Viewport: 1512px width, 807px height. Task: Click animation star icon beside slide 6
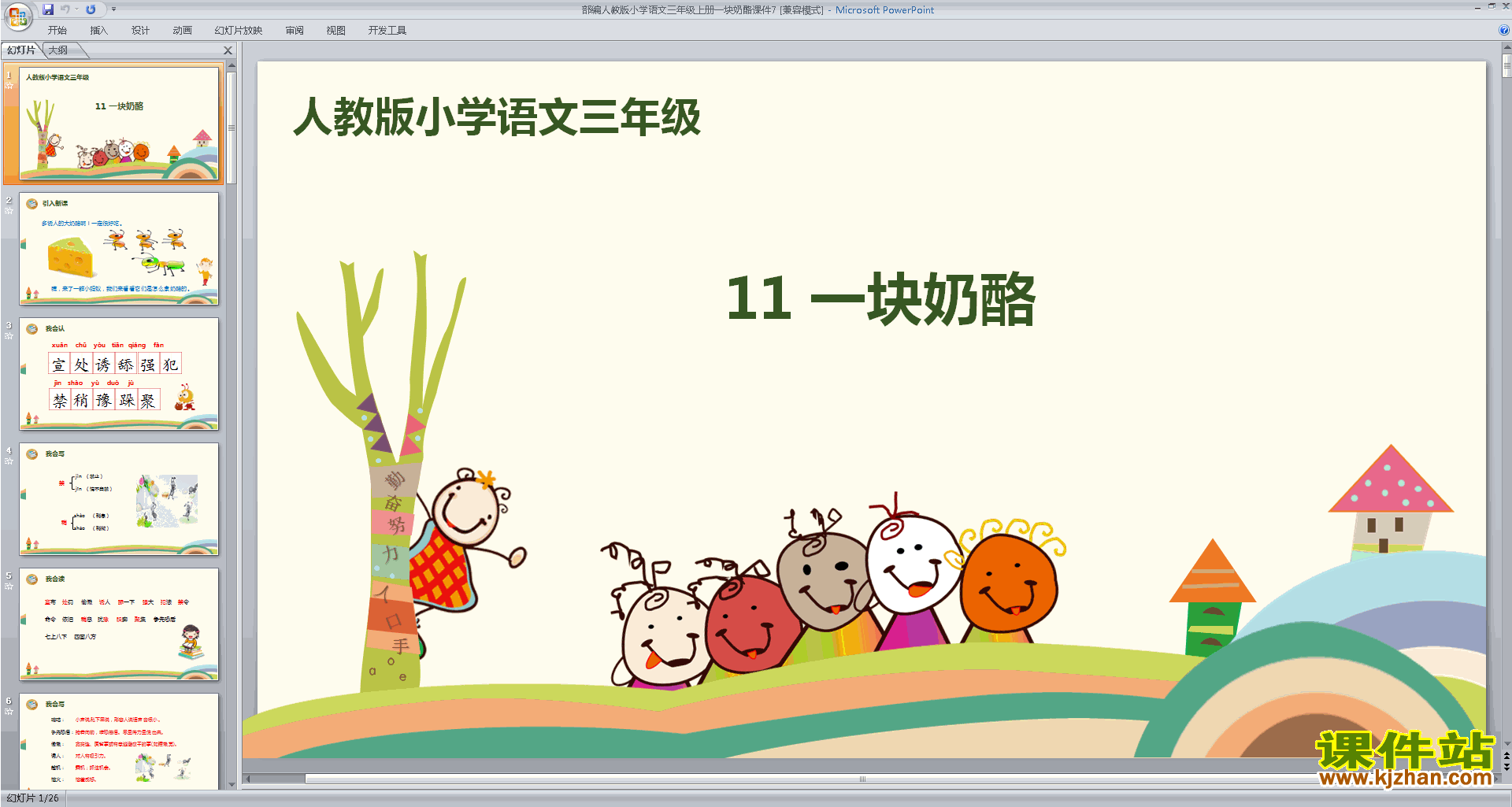(x=9, y=712)
